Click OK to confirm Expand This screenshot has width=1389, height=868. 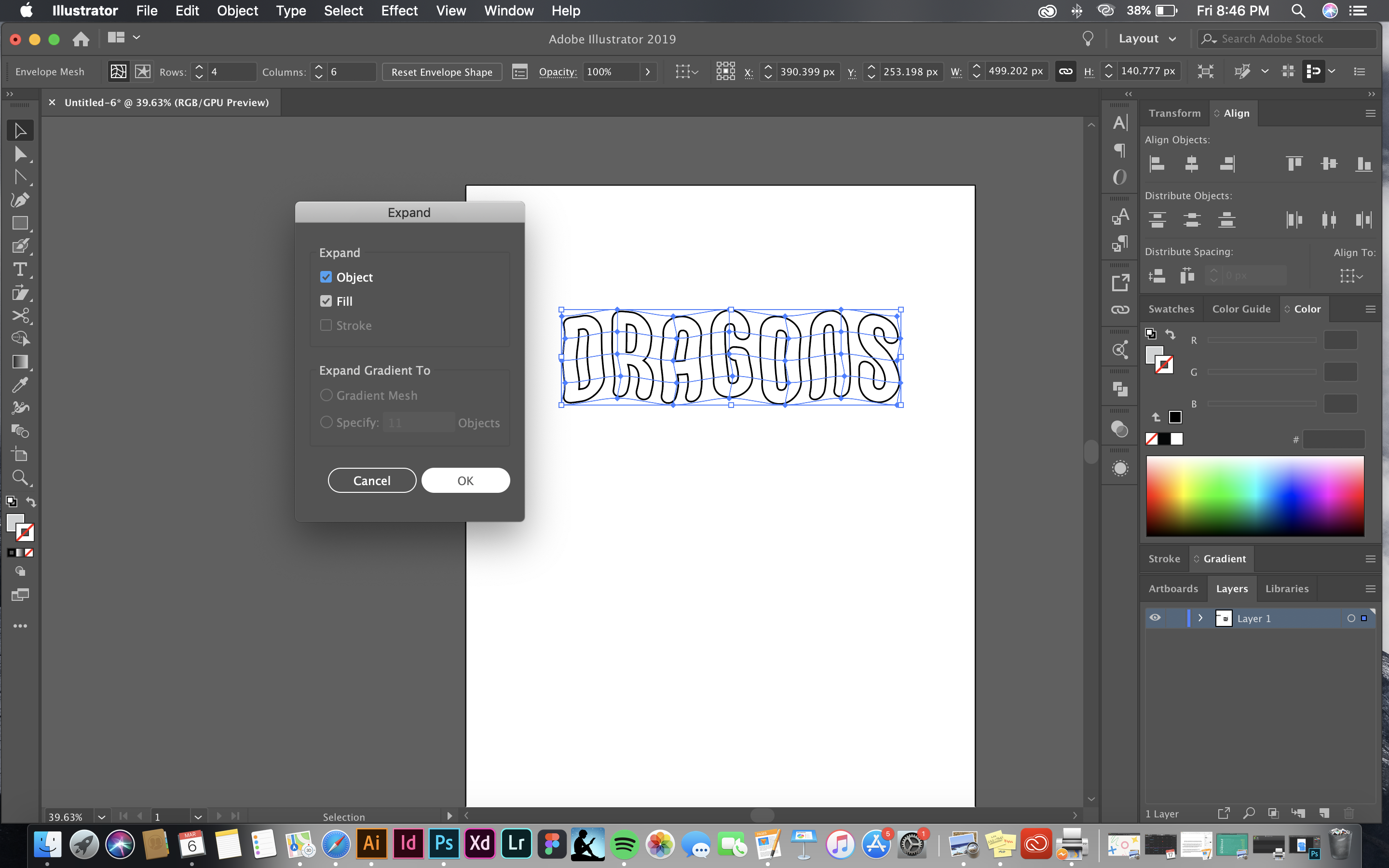coord(465,480)
